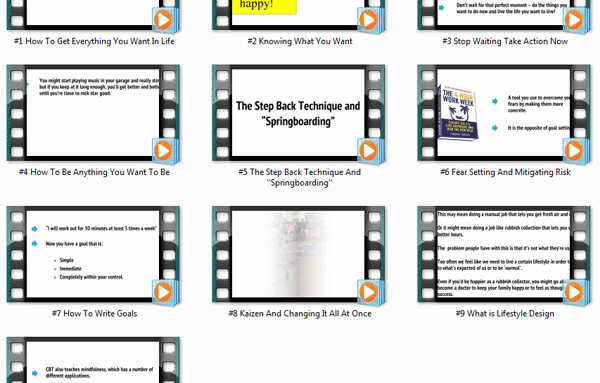Click the play icon on Step Back Technique video
Screen dimensions: 600x383
click(369, 151)
